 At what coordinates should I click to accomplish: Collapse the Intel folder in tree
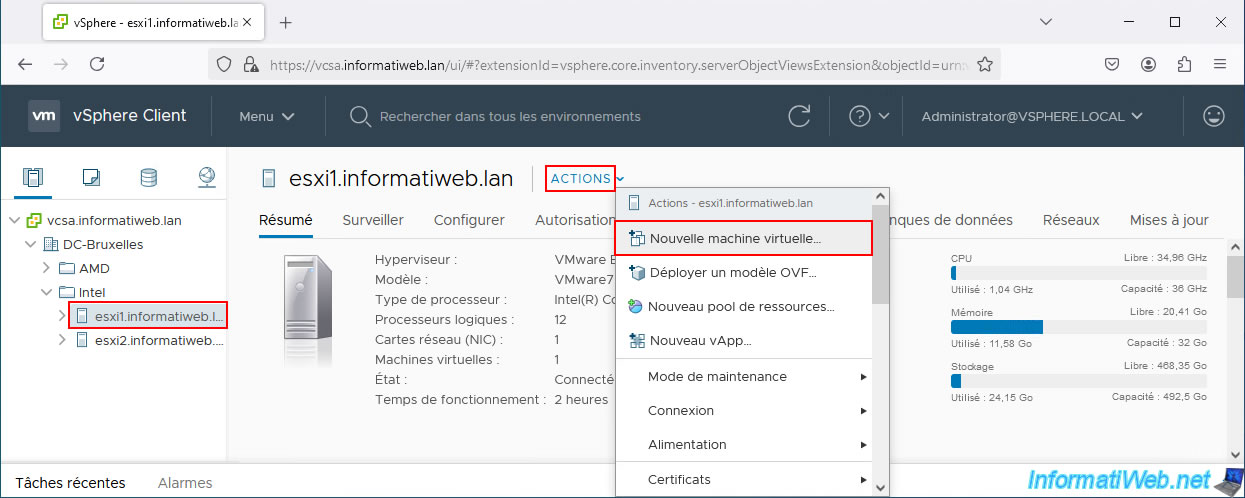[46, 292]
